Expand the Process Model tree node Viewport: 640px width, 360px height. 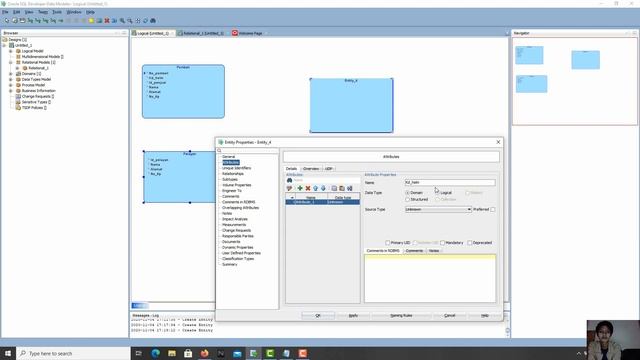[11, 85]
